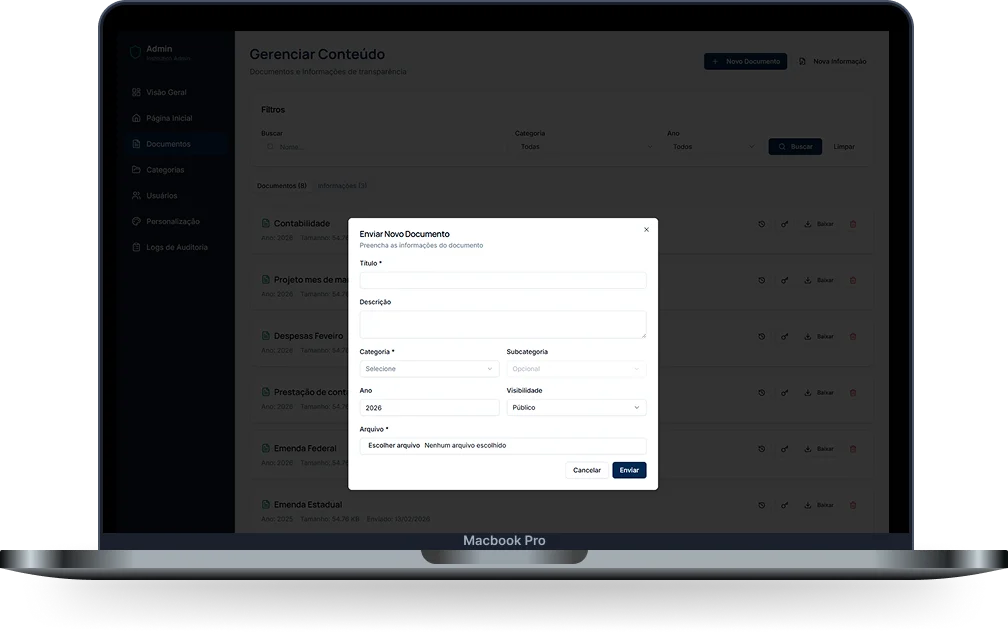Expand the Subcategoria dropdown

pyautogui.click(x=576, y=369)
